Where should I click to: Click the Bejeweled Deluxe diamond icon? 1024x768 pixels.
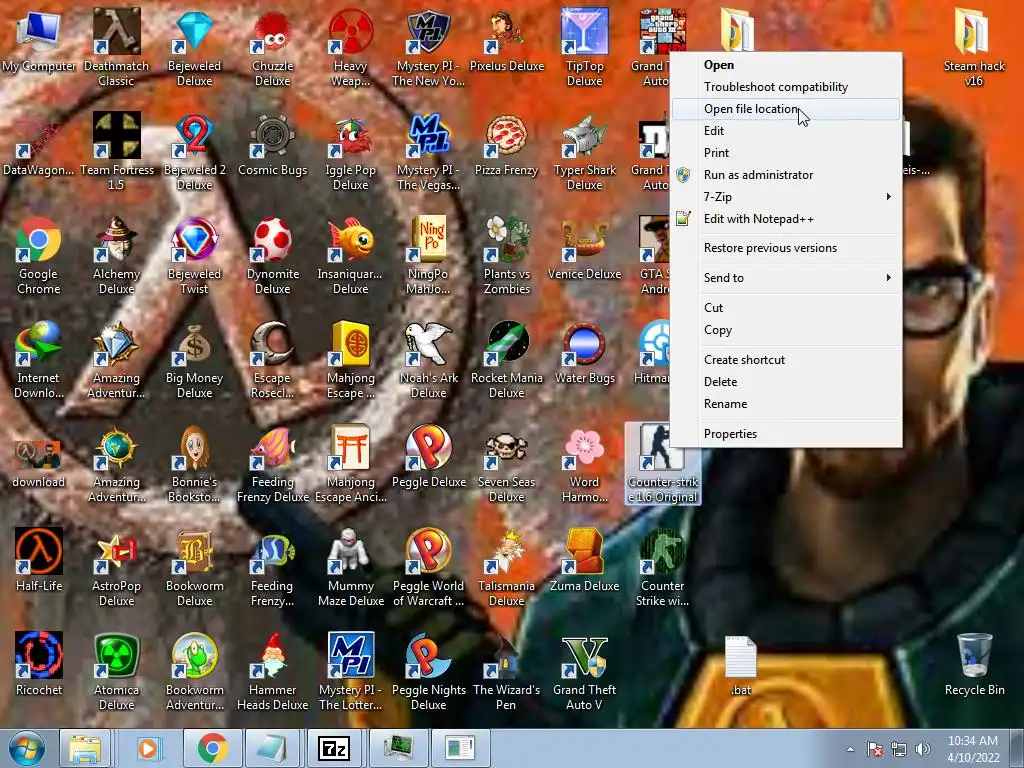tap(195, 31)
